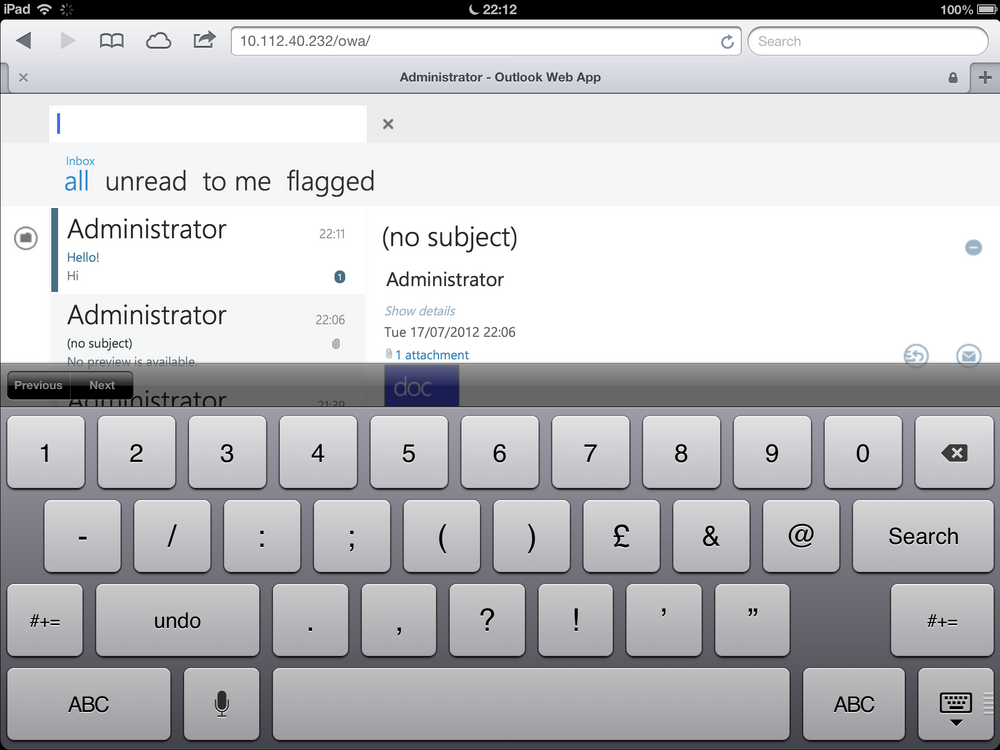Image resolution: width=1000 pixels, height=750 pixels.
Task: Hide the keyboard with dismiss key
Action: [x=956, y=704]
